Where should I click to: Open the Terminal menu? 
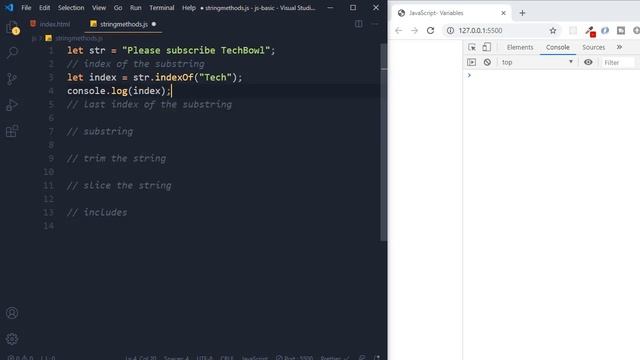click(x=162, y=8)
